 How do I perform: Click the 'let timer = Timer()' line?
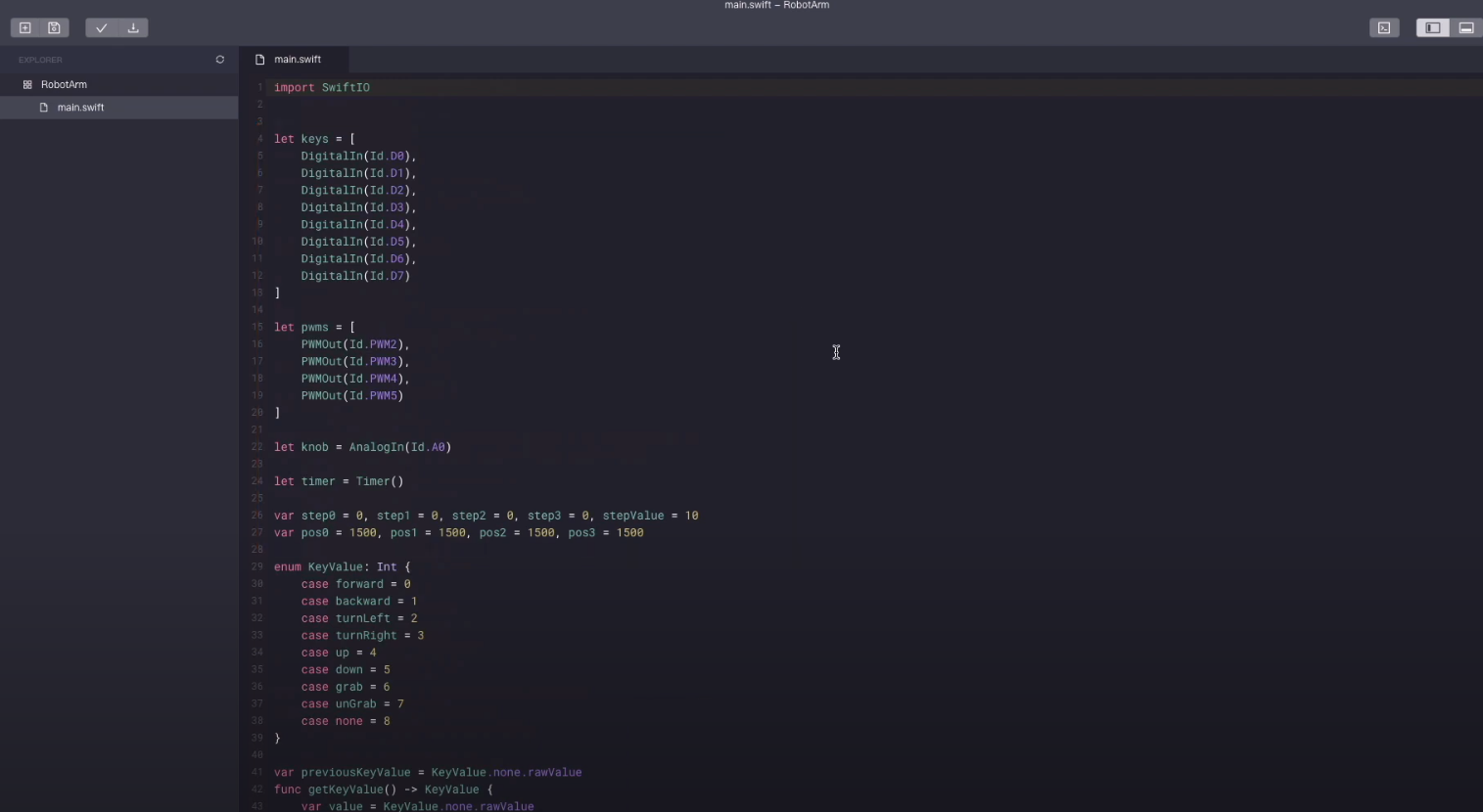(x=339, y=481)
